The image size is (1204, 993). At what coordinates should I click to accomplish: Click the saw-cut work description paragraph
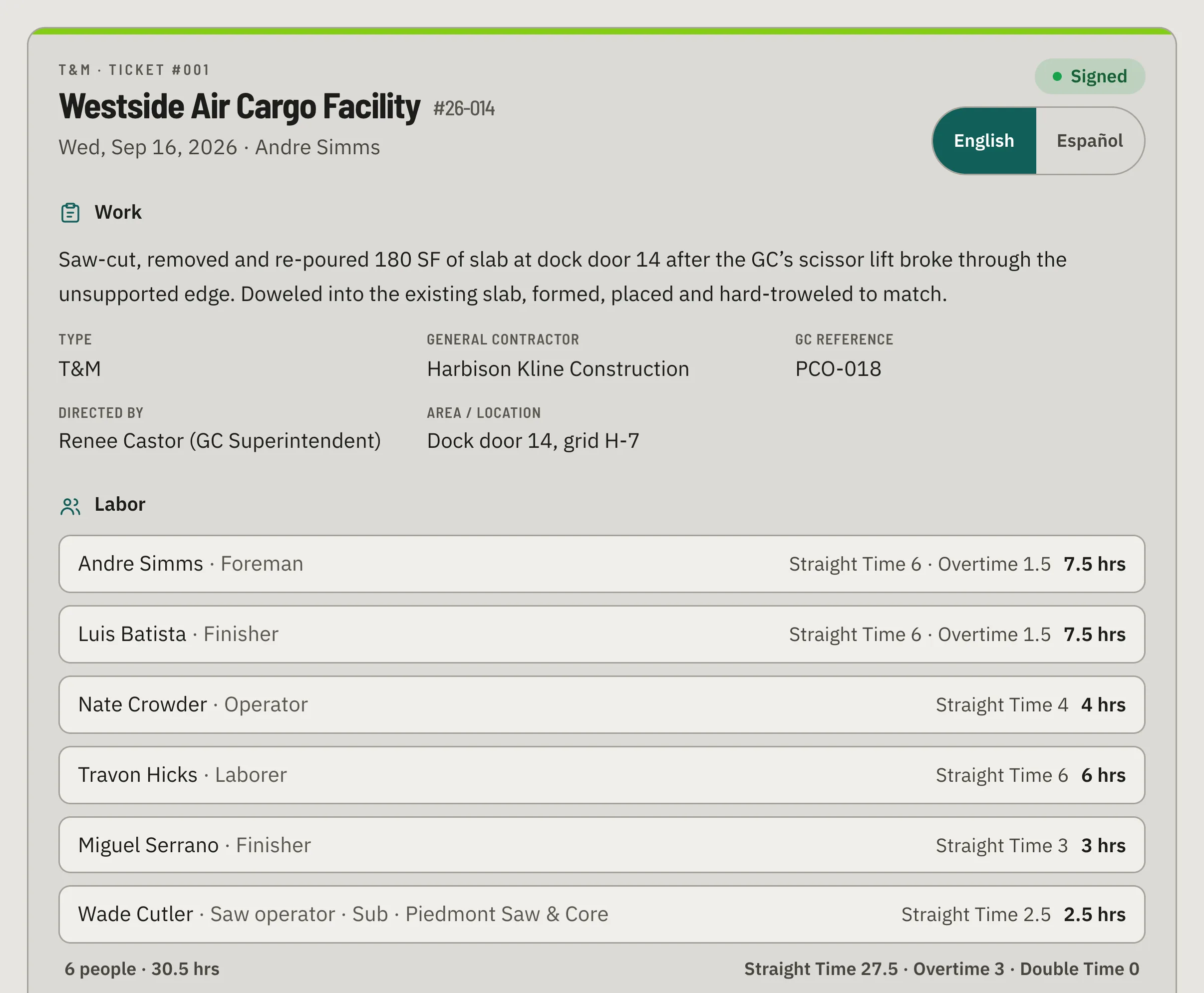click(563, 277)
